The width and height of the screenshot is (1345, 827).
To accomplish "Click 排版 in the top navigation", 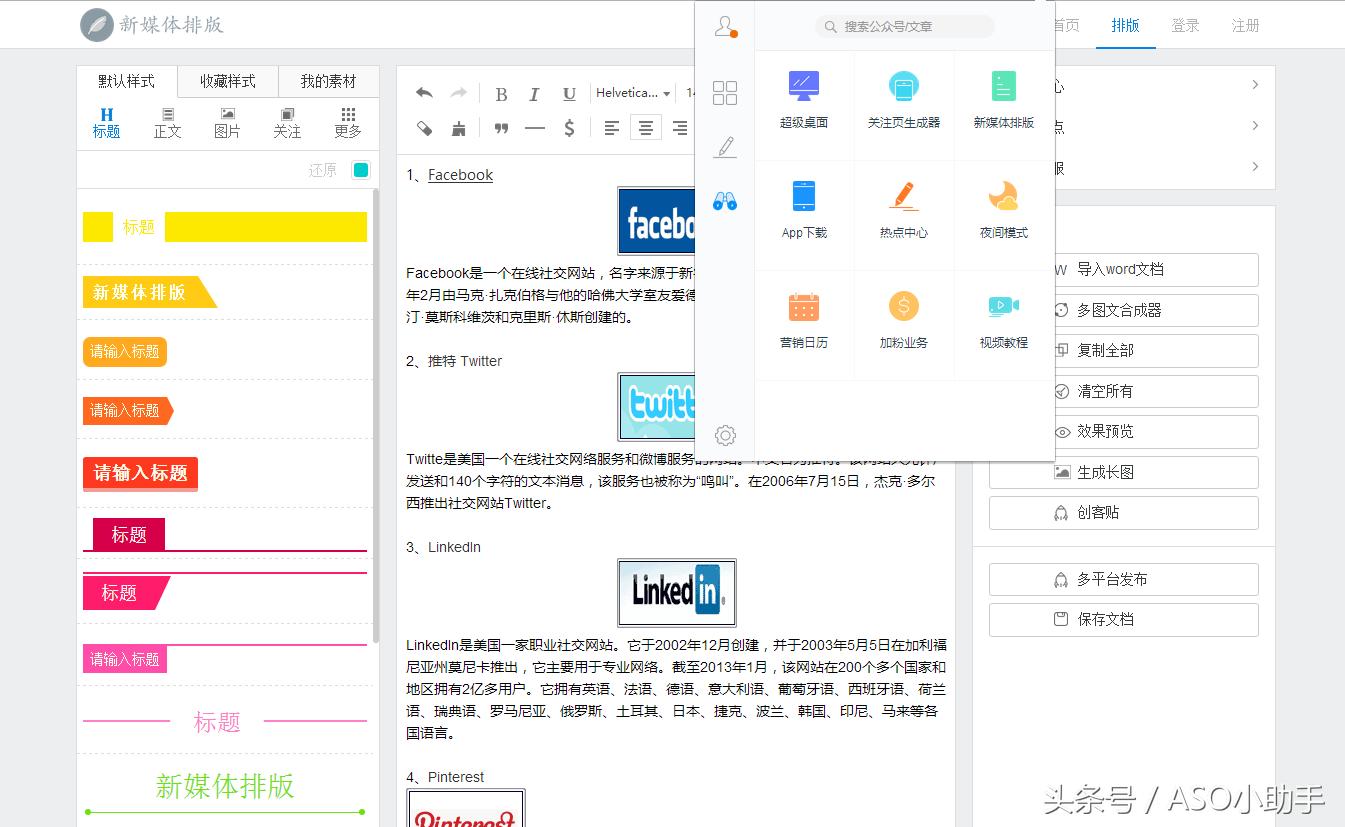I will (x=1125, y=26).
